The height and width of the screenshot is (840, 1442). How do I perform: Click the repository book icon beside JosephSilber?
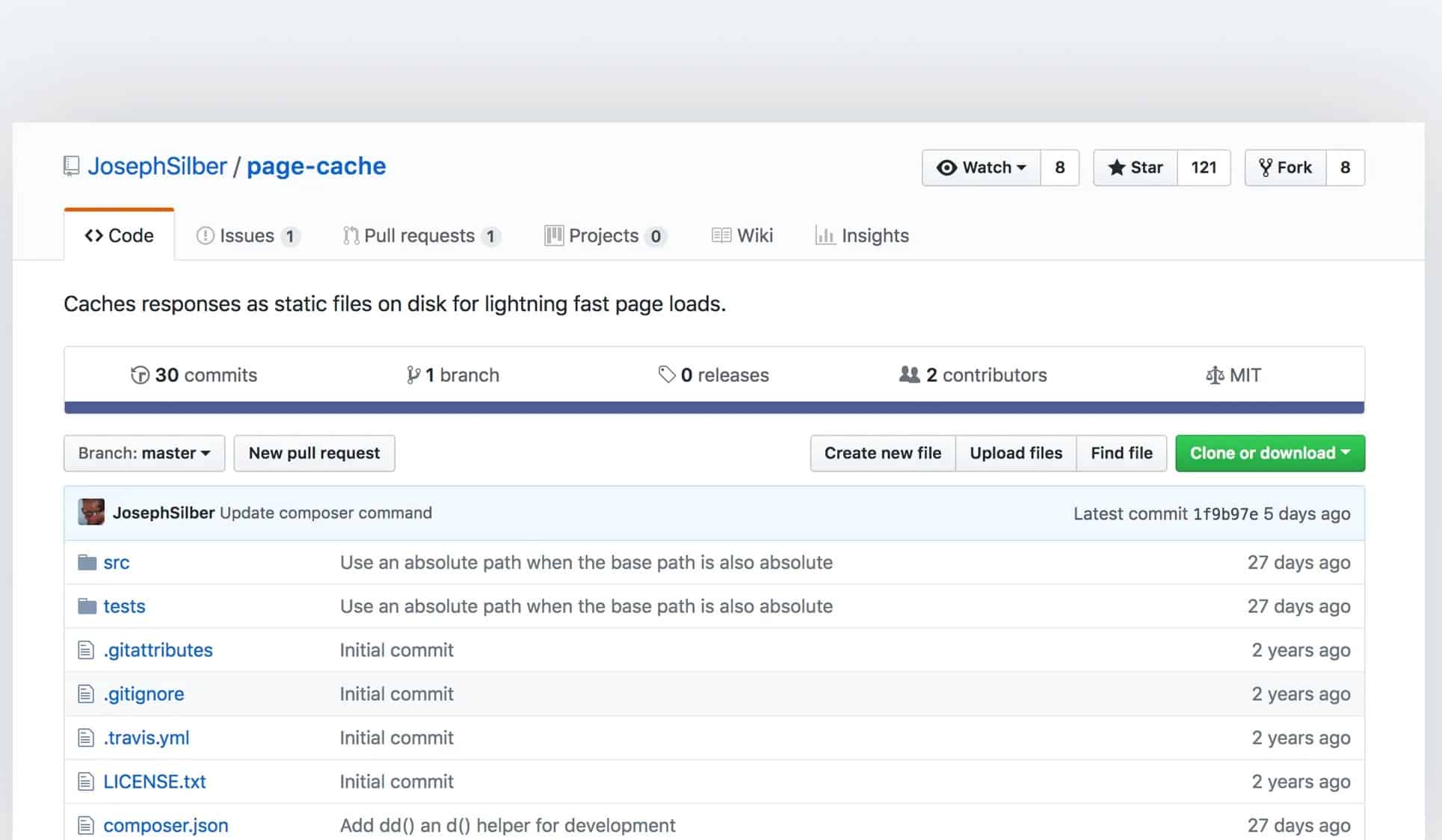[x=71, y=166]
